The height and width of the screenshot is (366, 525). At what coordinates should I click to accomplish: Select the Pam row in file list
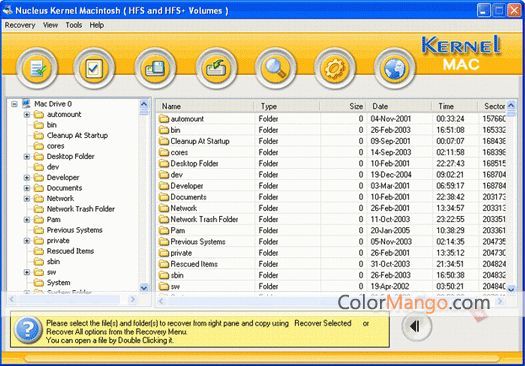tap(331, 230)
